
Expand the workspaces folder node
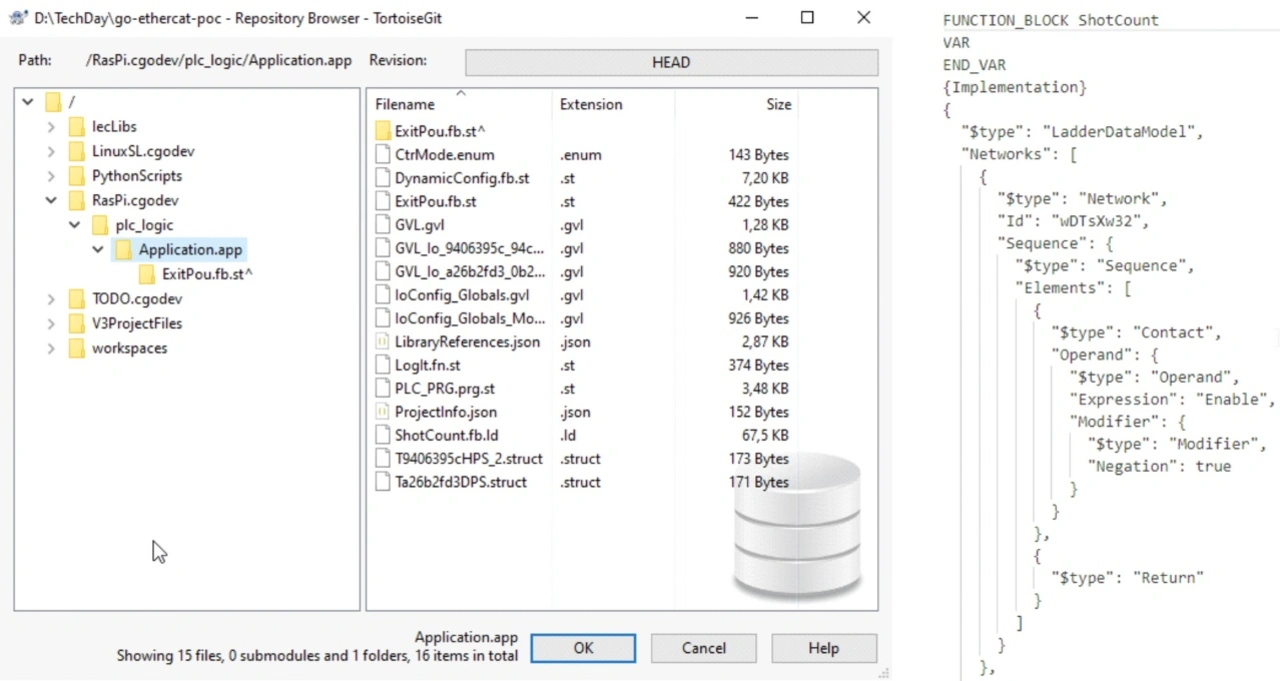click(x=51, y=349)
